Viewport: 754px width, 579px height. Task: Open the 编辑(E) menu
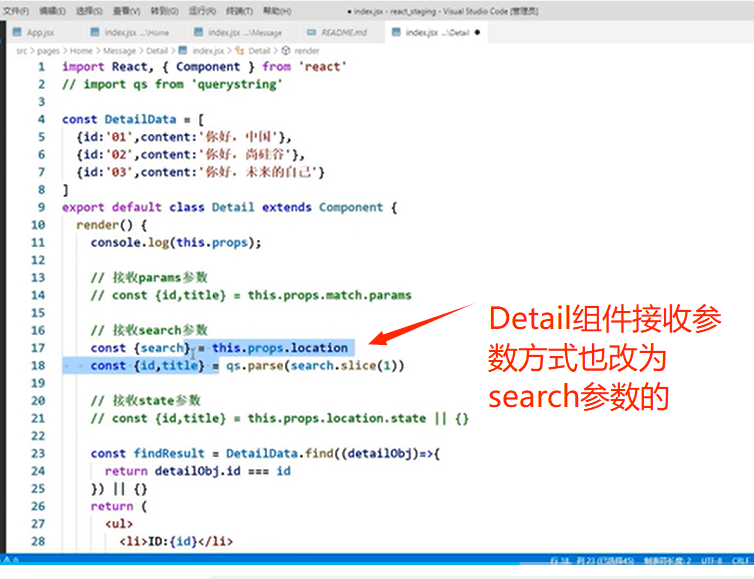[52, 11]
